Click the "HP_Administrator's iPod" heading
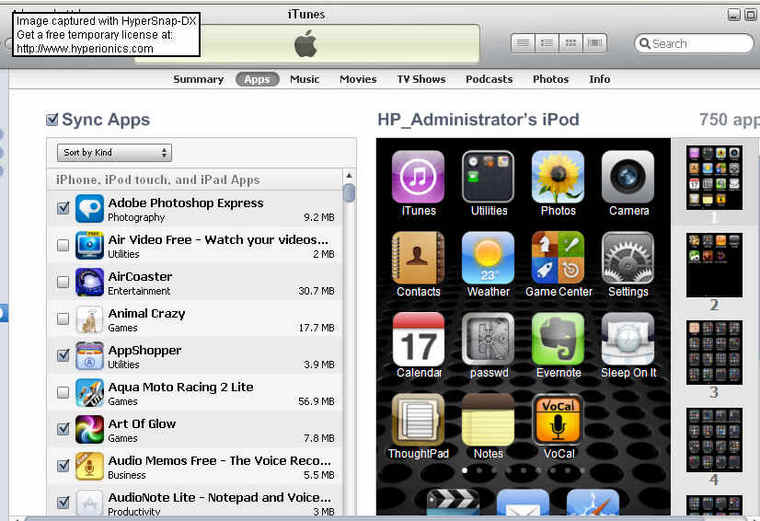The width and height of the screenshot is (760, 521). tap(478, 120)
